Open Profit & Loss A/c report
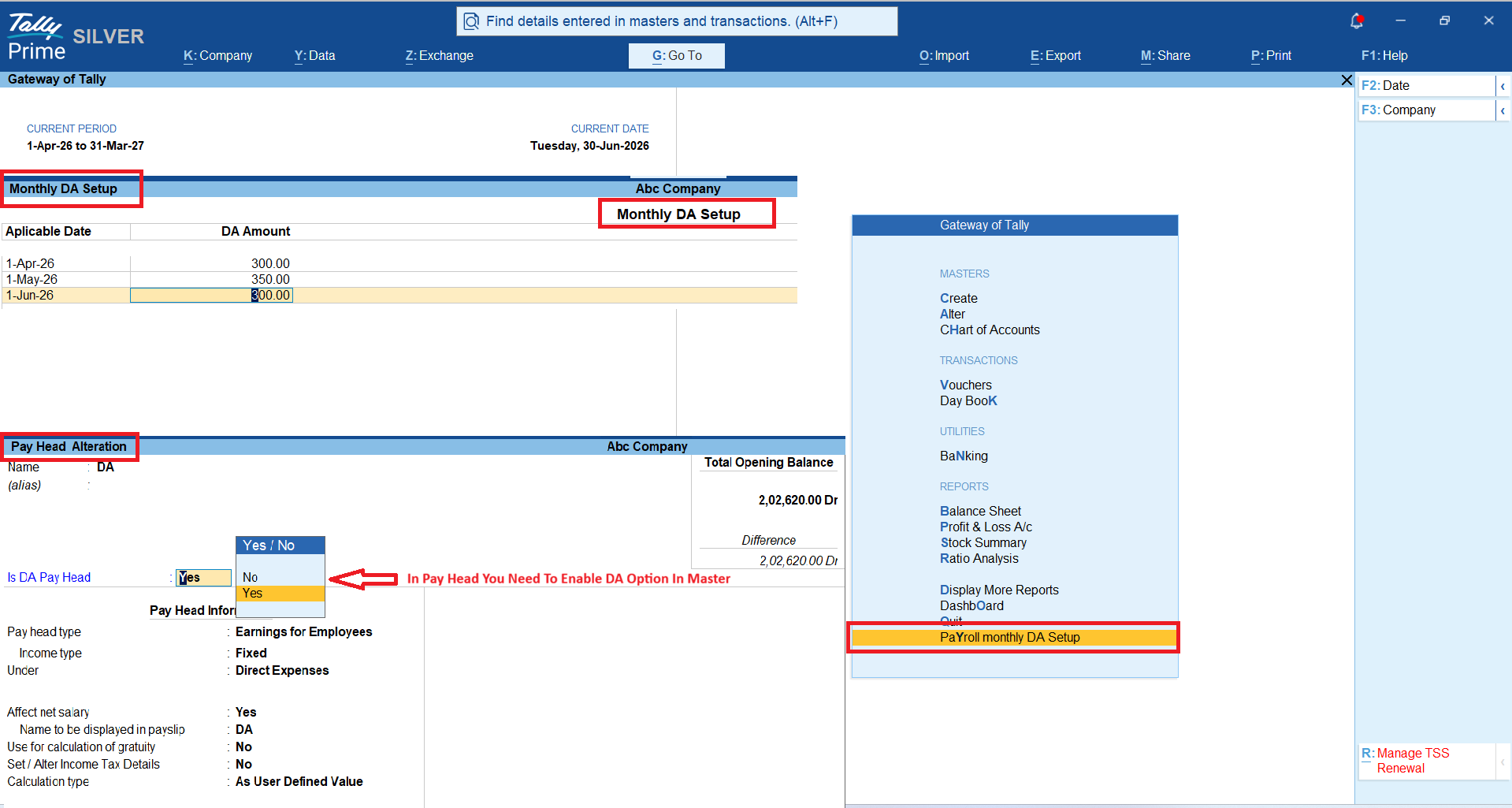The height and width of the screenshot is (808, 1512). (986, 527)
